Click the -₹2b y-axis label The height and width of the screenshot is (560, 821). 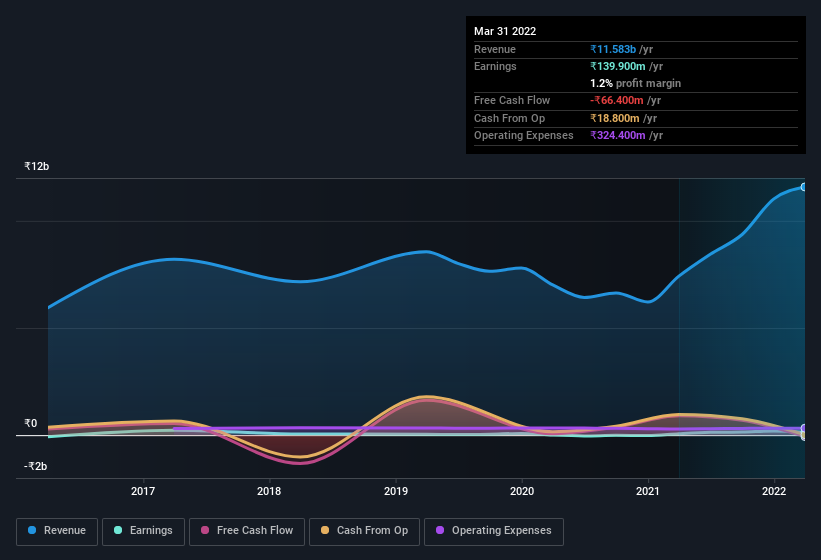(36, 466)
